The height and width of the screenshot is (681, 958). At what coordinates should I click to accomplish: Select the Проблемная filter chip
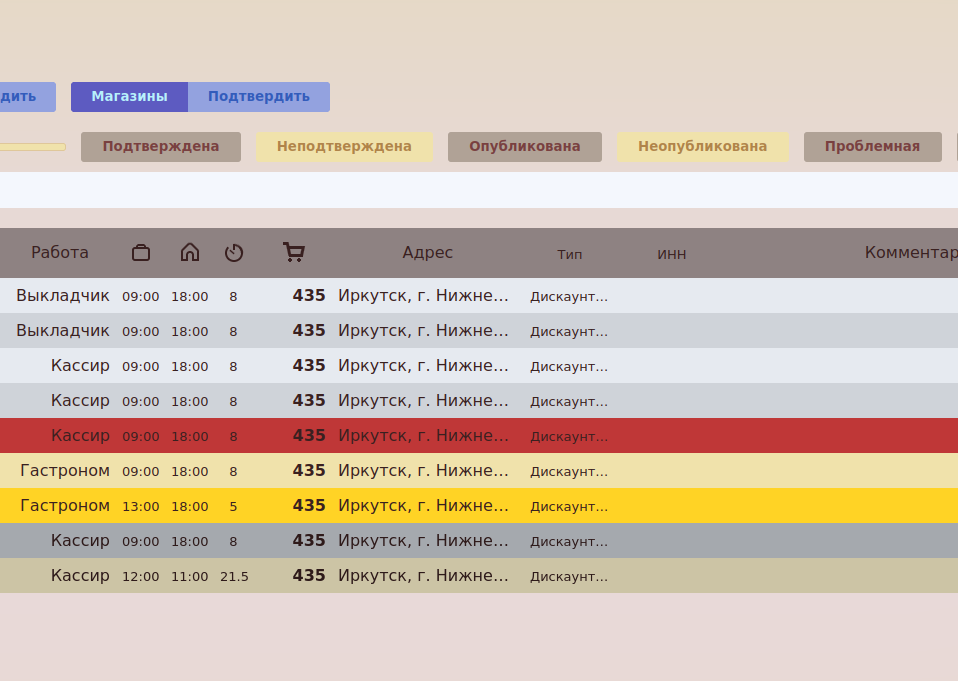[x=872, y=147]
